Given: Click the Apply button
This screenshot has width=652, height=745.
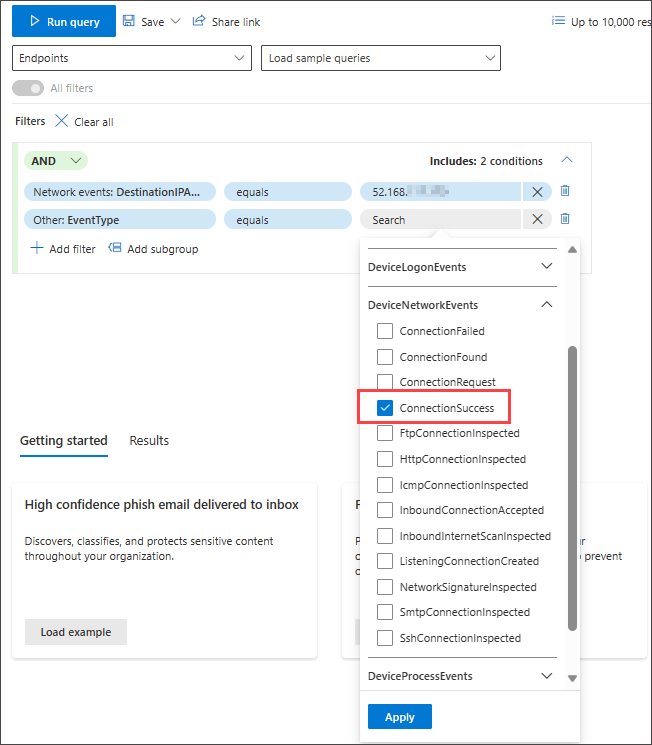Looking at the screenshot, I should click(x=400, y=716).
